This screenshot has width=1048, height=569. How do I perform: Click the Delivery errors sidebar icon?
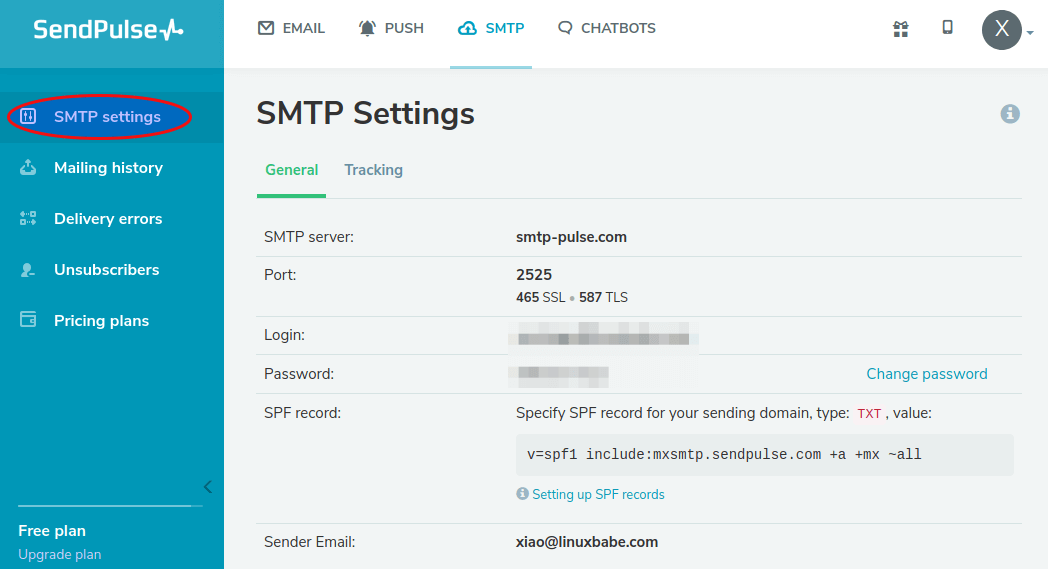[28, 219]
